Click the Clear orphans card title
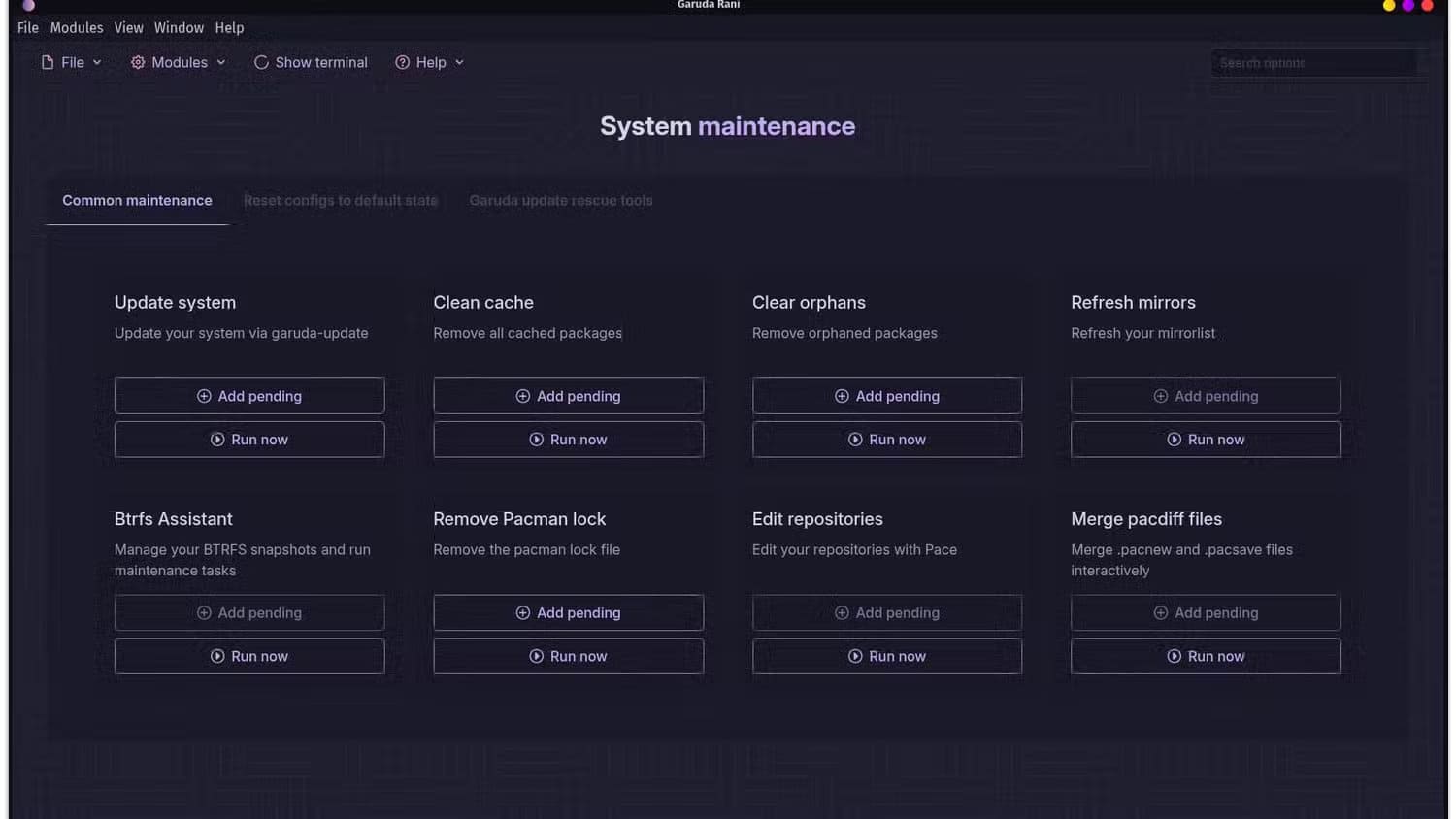The image size is (1456, 819). (809, 302)
